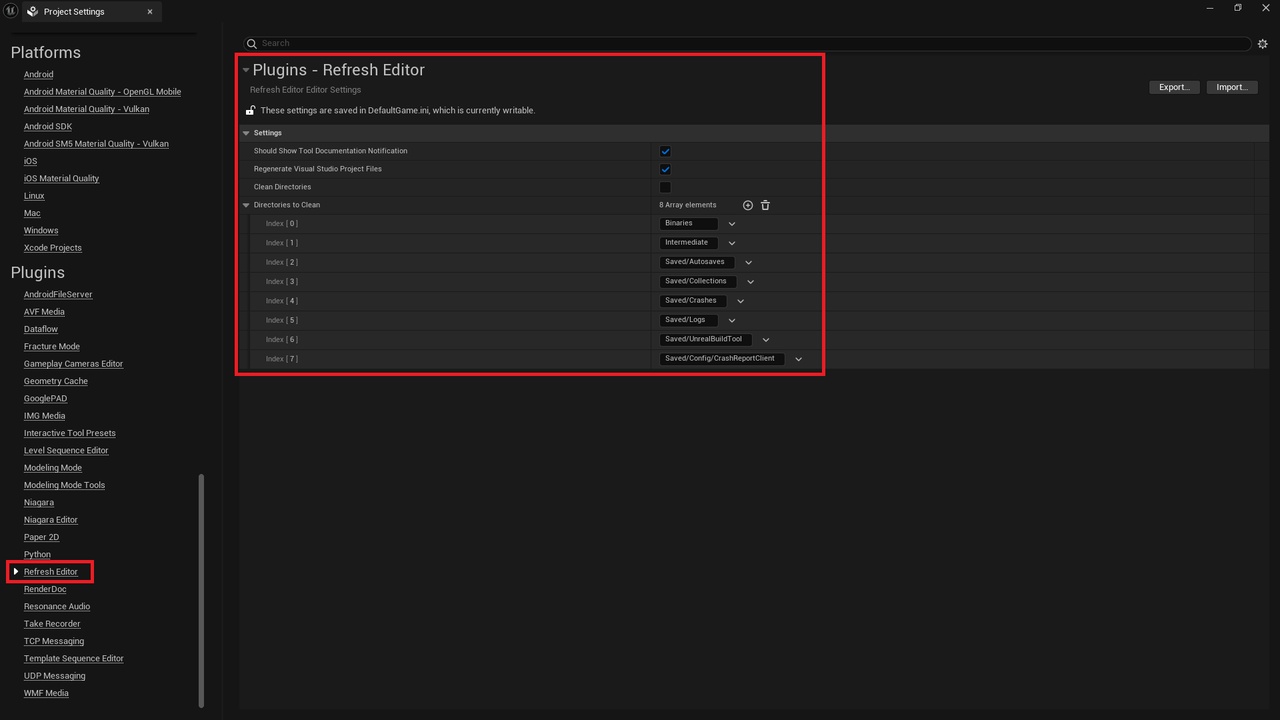Click the writable lock icon for DefaultGame.ini
Screen dimensions: 1280x720
coord(251,110)
